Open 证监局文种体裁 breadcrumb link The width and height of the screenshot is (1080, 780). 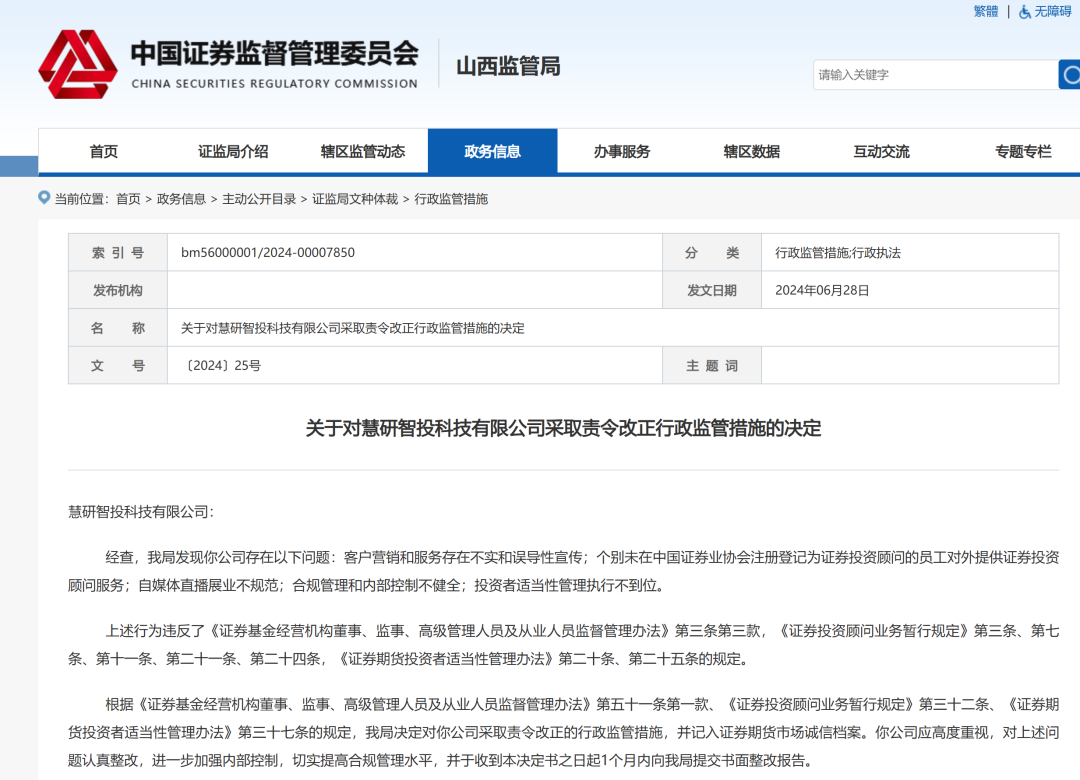(355, 199)
